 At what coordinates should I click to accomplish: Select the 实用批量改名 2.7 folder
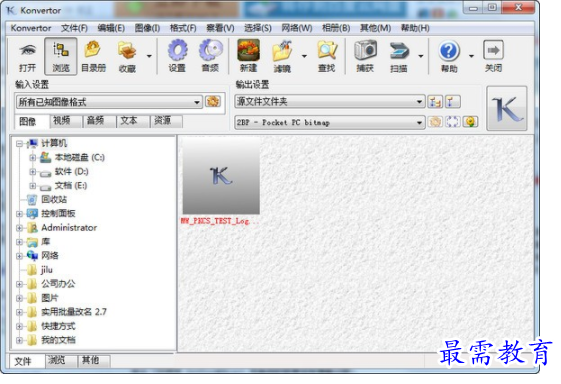pyautogui.click(x=74, y=312)
